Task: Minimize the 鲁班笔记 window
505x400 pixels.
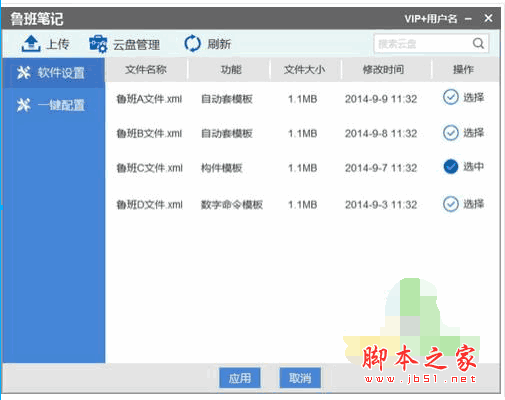Action: pyautogui.click(x=468, y=19)
